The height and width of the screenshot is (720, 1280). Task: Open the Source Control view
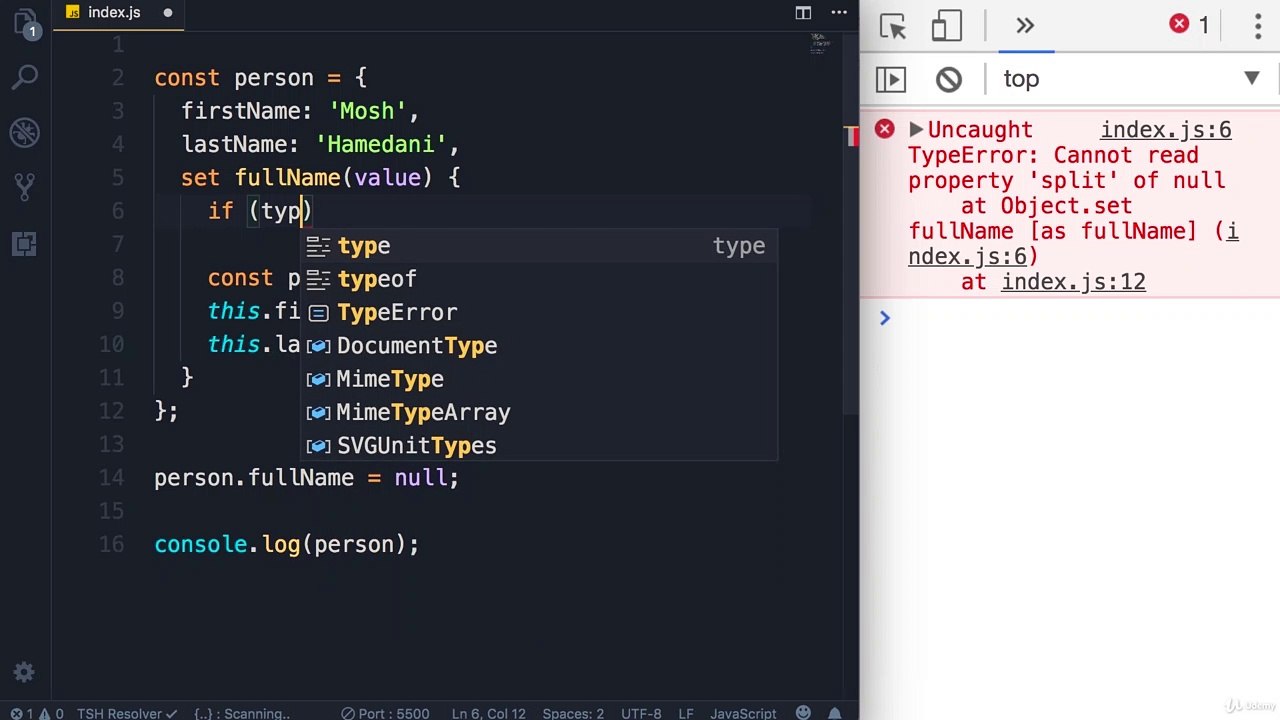click(x=25, y=187)
